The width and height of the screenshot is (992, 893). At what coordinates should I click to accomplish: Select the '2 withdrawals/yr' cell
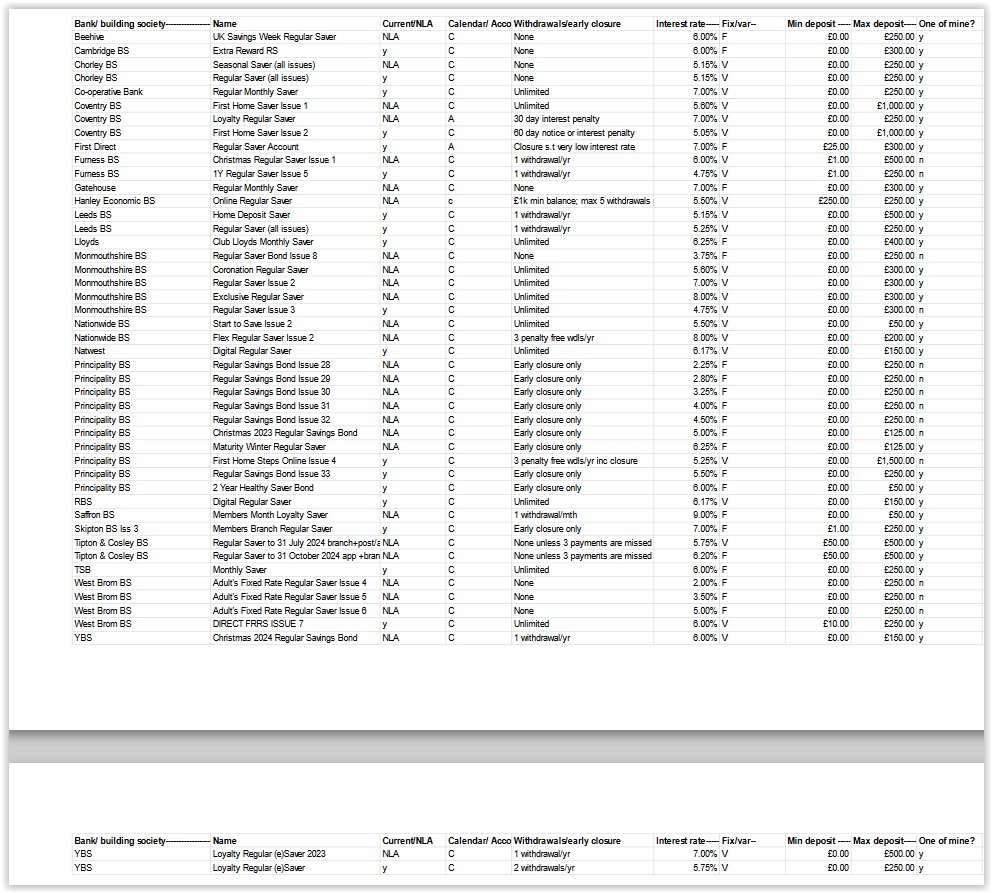click(x=543, y=868)
